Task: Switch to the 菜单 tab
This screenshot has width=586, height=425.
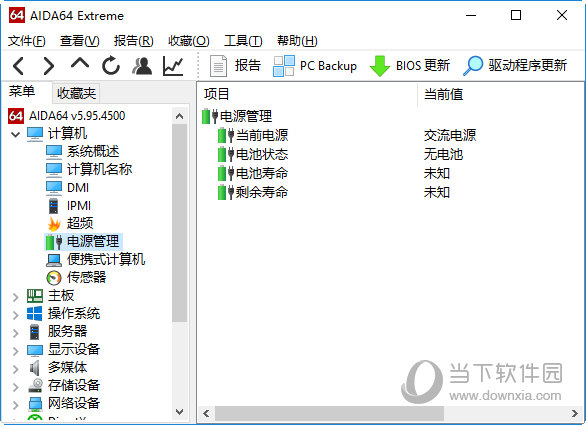Action: 22,92
